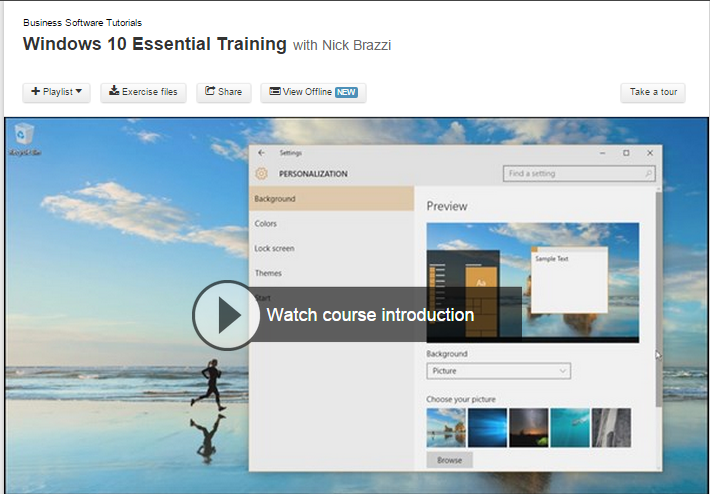710x494 pixels.
Task: Click the download icon on Exercise files
Action: (x=114, y=91)
